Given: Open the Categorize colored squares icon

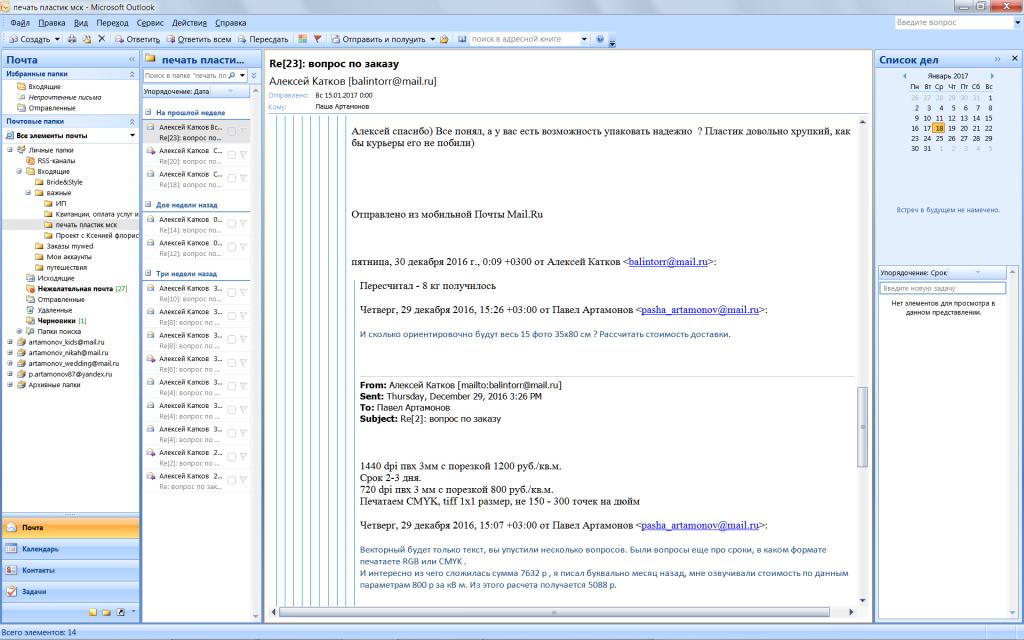Looking at the screenshot, I should [x=302, y=39].
